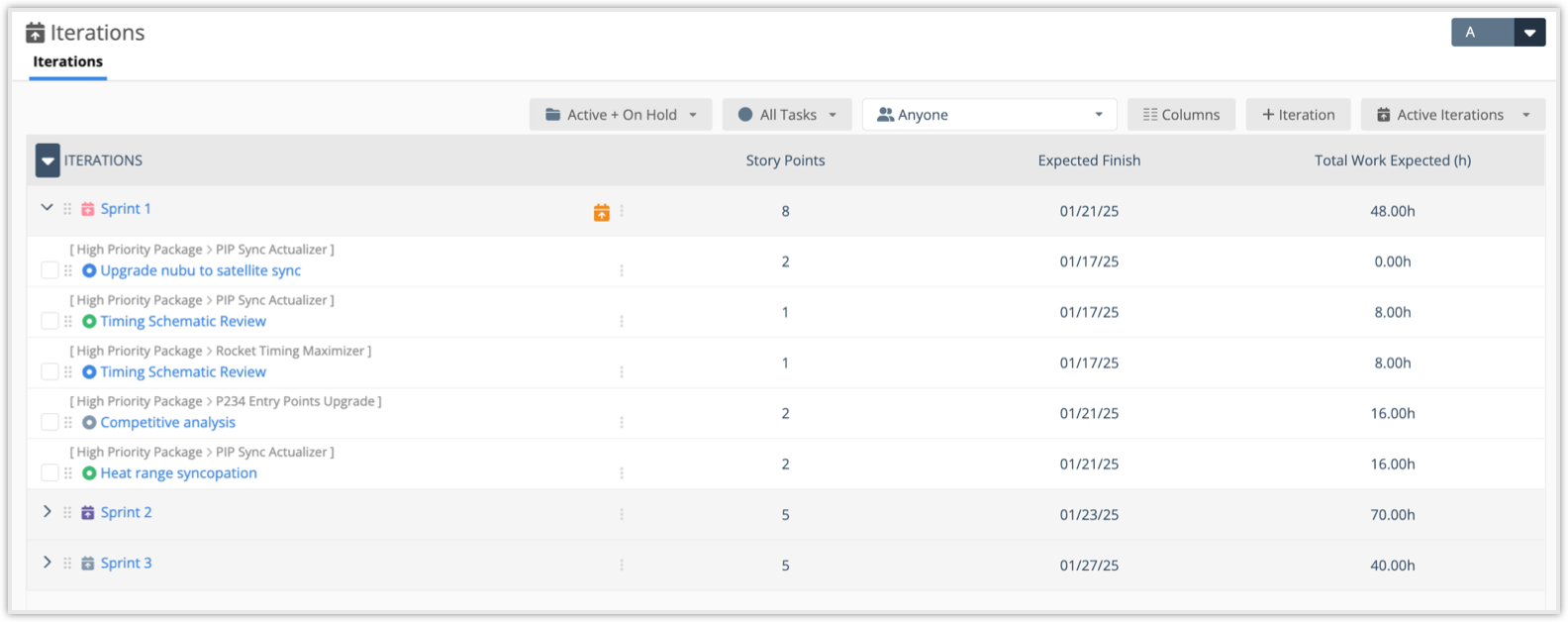Open the Active + On Hold filter dropdown
This screenshot has height=622, width=1568.
click(x=621, y=115)
